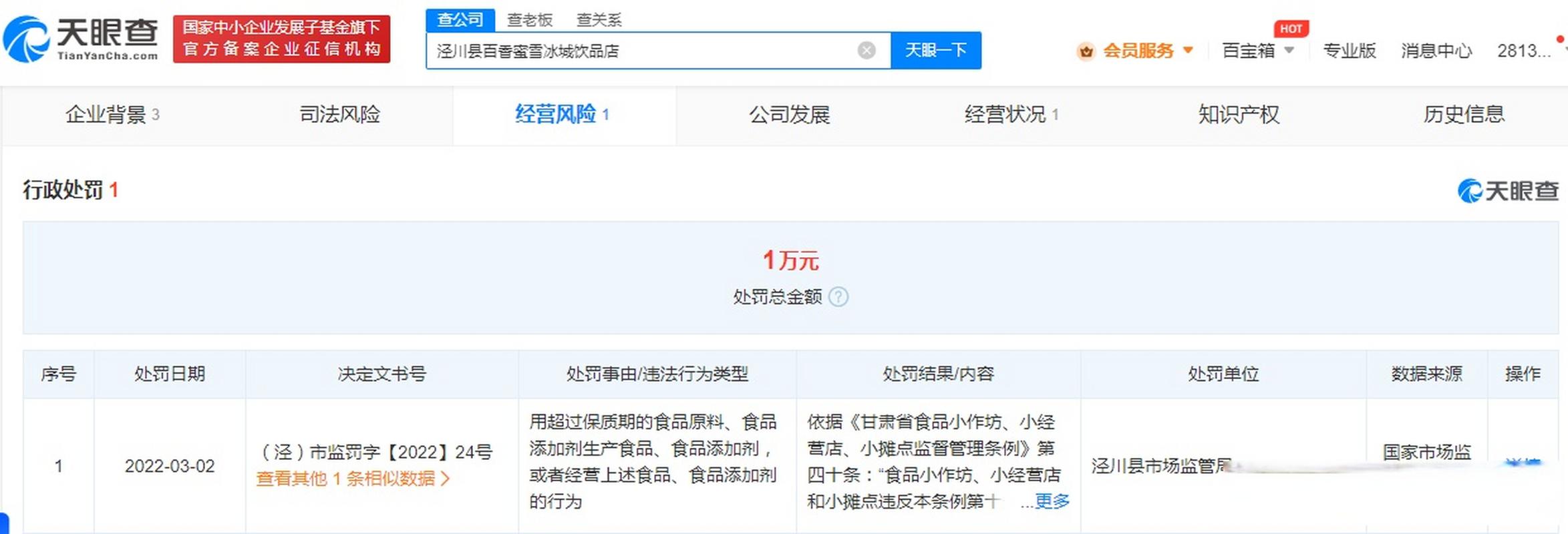Go to the 知识产权 tab
1568x534 pixels.
[x=1239, y=115]
